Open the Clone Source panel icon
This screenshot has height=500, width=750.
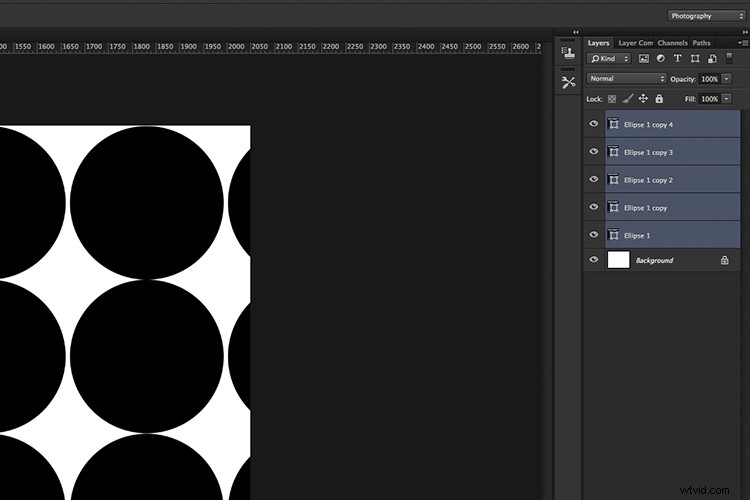[x=568, y=53]
